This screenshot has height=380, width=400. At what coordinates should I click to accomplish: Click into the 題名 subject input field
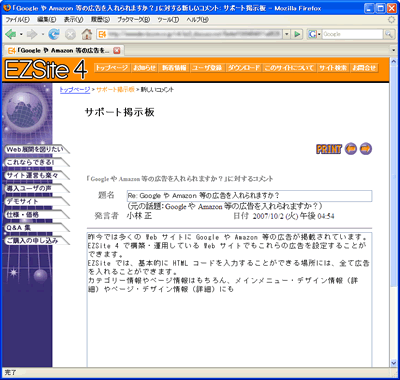[249, 196]
